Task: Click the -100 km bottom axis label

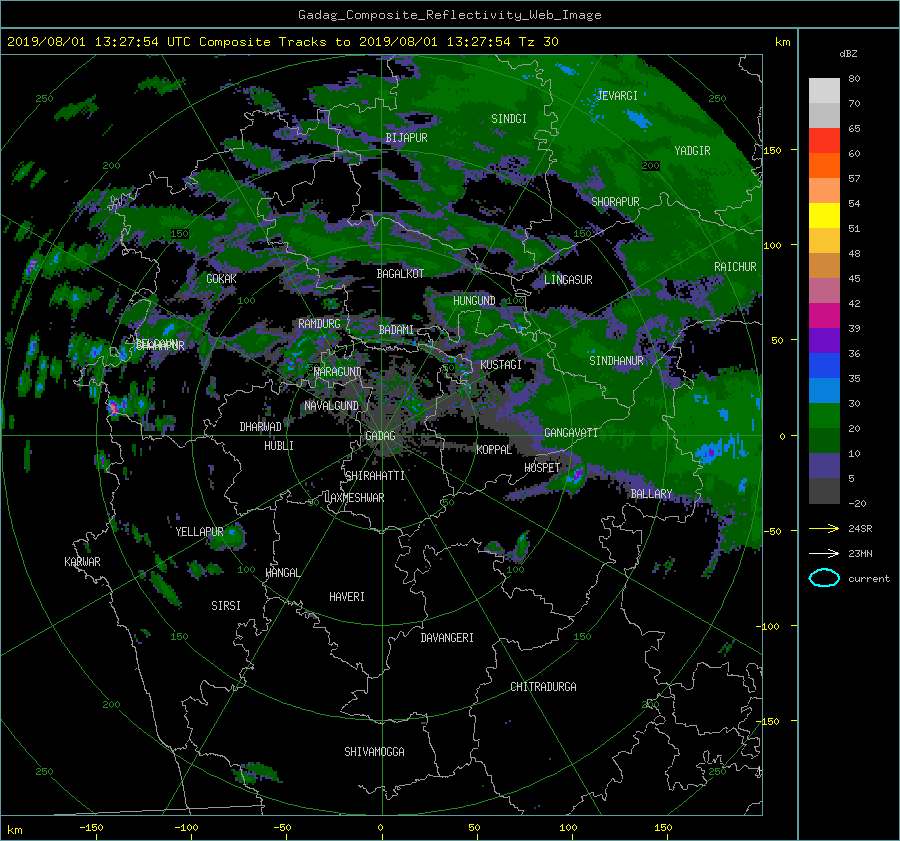Action: pos(187,828)
